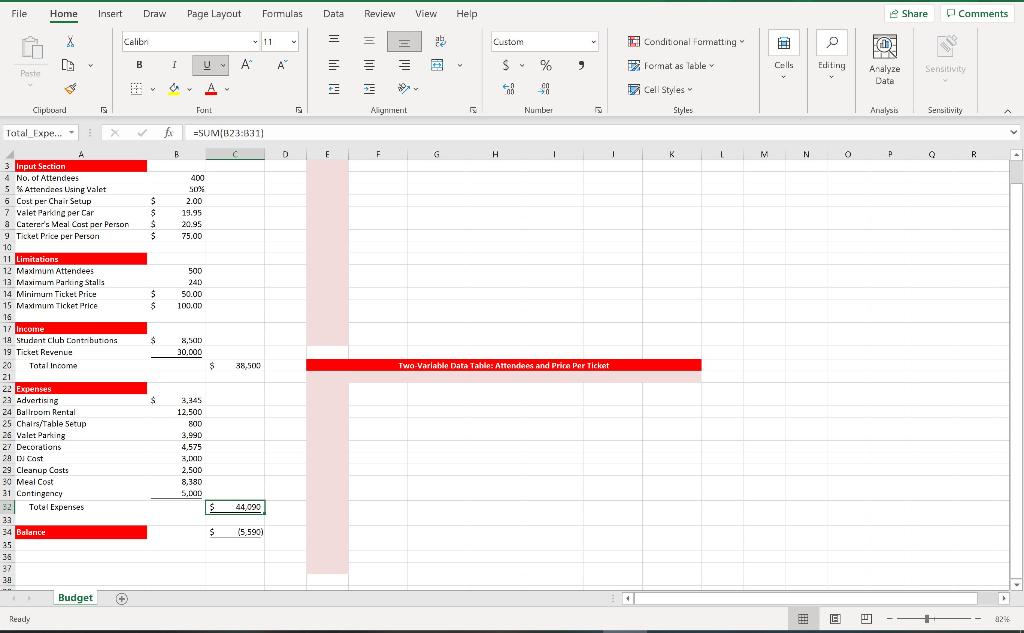The width and height of the screenshot is (1024, 633).
Task: Toggle italic formatting
Action: [172, 64]
